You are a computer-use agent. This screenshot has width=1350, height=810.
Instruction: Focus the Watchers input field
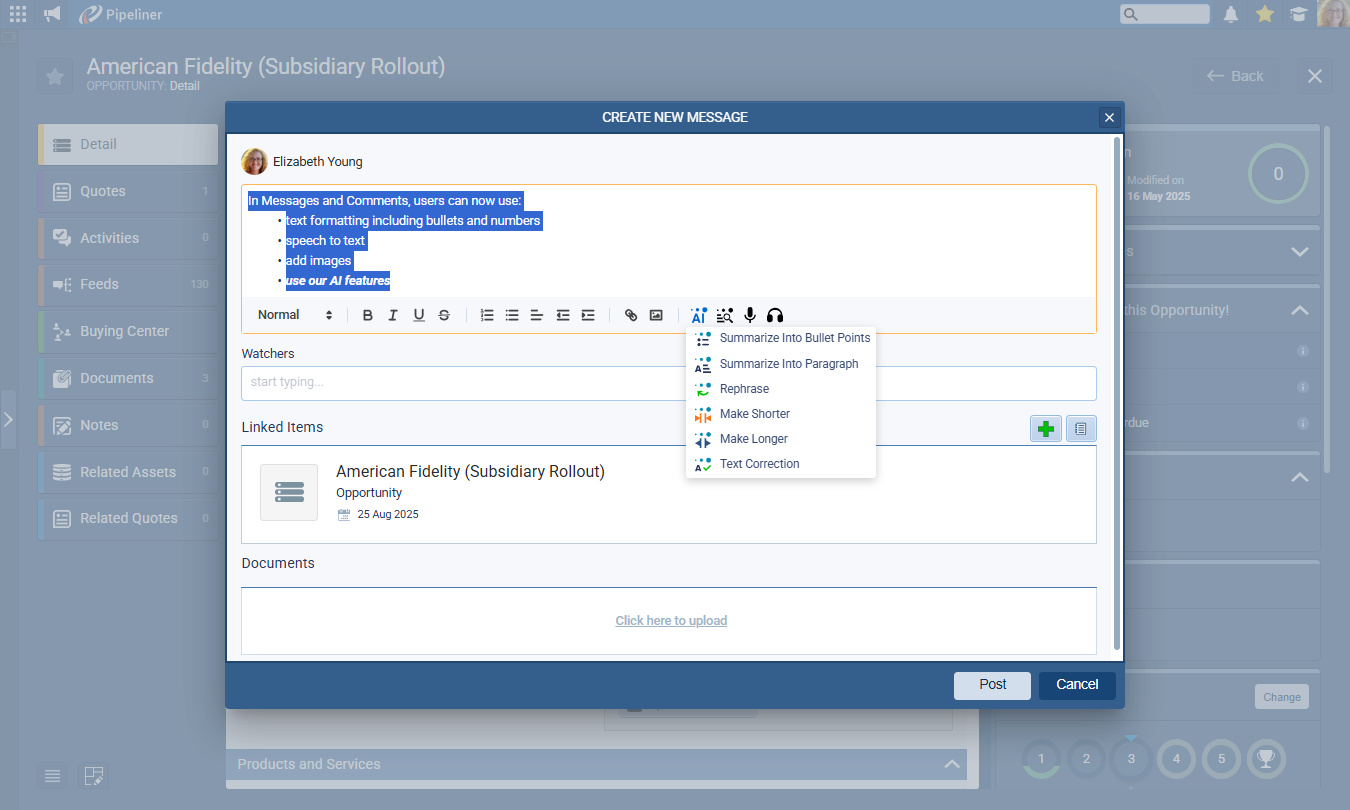click(x=669, y=383)
